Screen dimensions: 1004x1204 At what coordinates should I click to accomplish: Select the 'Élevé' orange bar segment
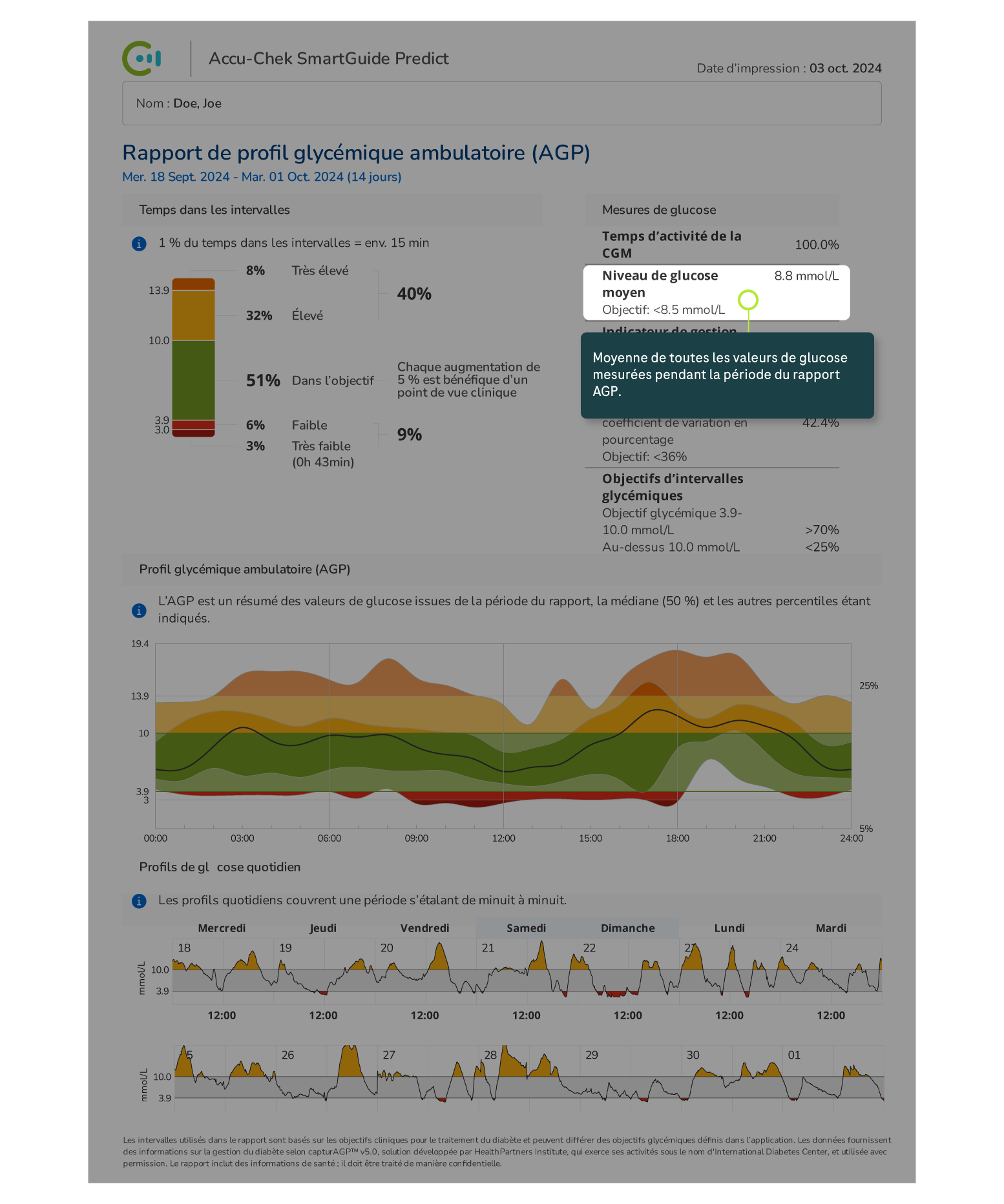pyautogui.click(x=193, y=315)
